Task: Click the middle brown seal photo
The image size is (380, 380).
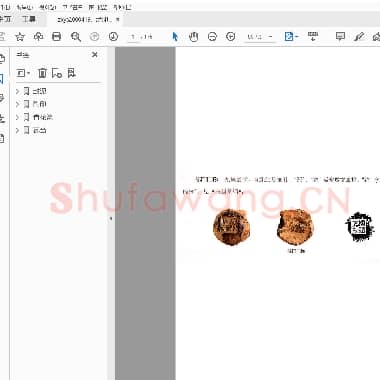Action: 295,227
